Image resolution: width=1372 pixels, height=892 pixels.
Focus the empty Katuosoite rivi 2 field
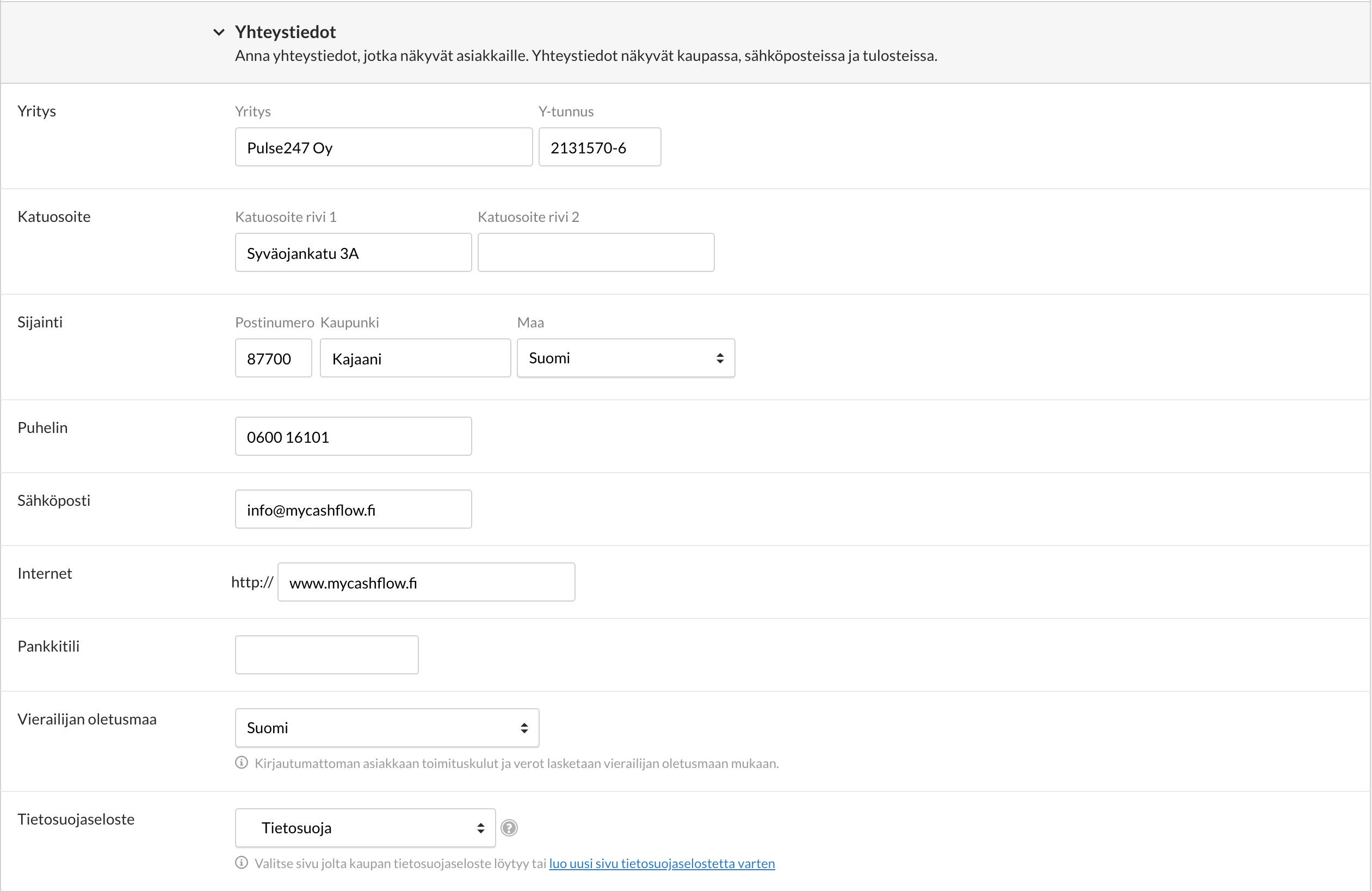pyautogui.click(x=596, y=252)
